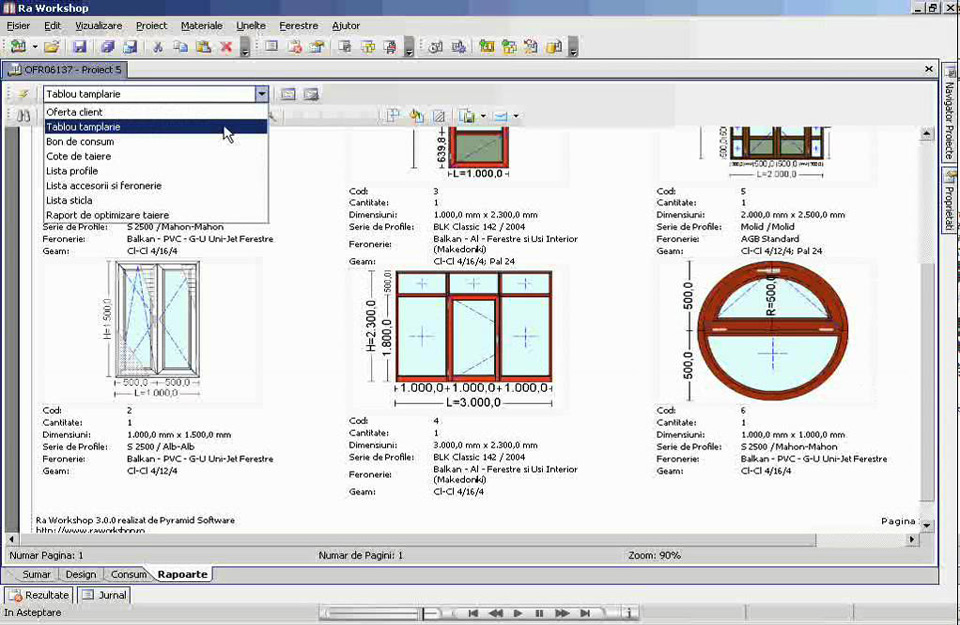Select the OFR06137 - Proiect 5 document tab
This screenshot has height=625, width=960.
(66, 70)
